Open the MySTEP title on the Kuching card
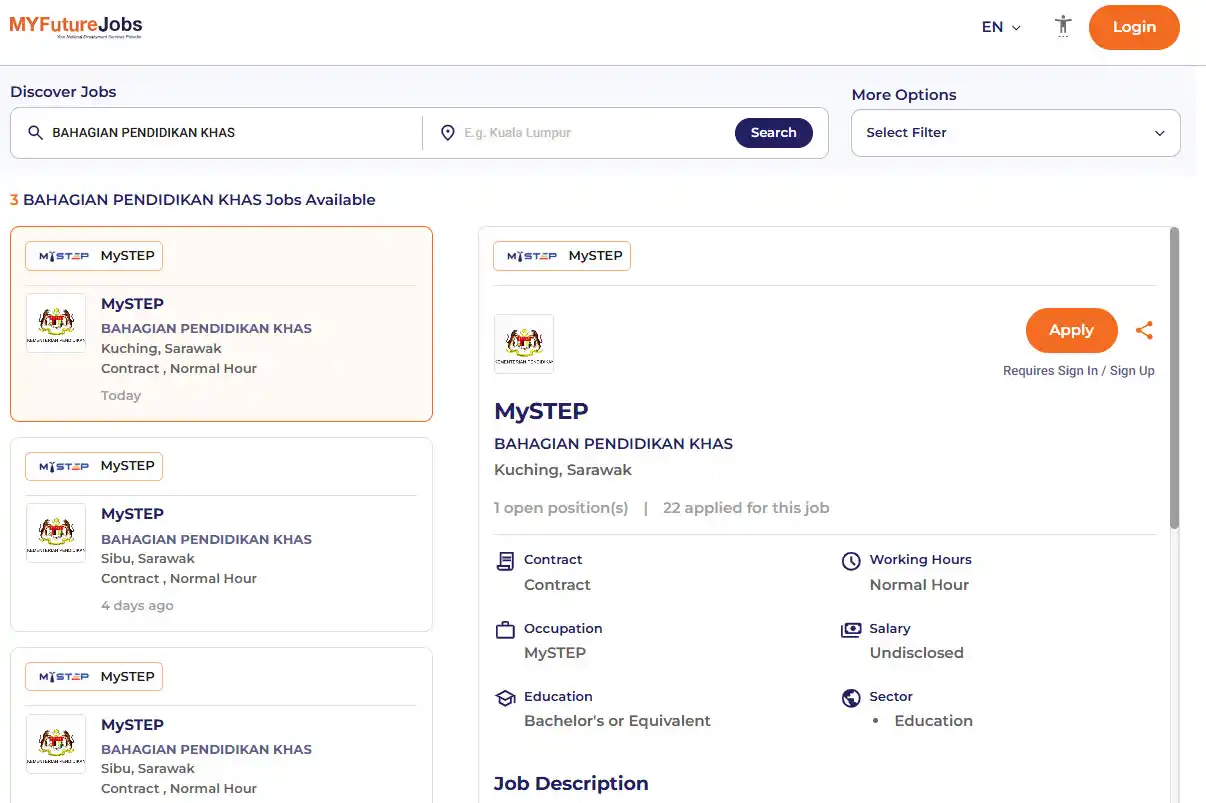 [132, 304]
